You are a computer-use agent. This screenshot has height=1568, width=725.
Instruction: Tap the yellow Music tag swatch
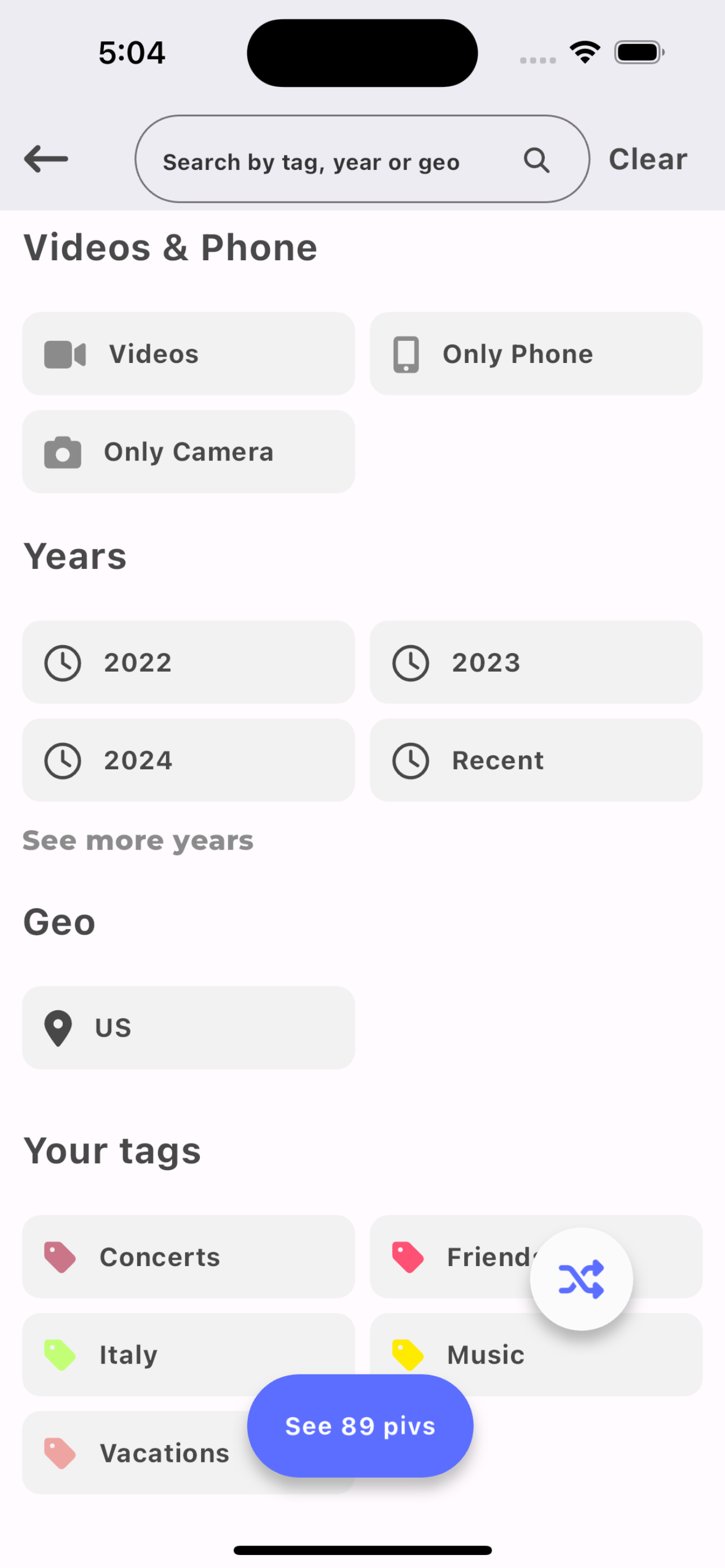408,1355
